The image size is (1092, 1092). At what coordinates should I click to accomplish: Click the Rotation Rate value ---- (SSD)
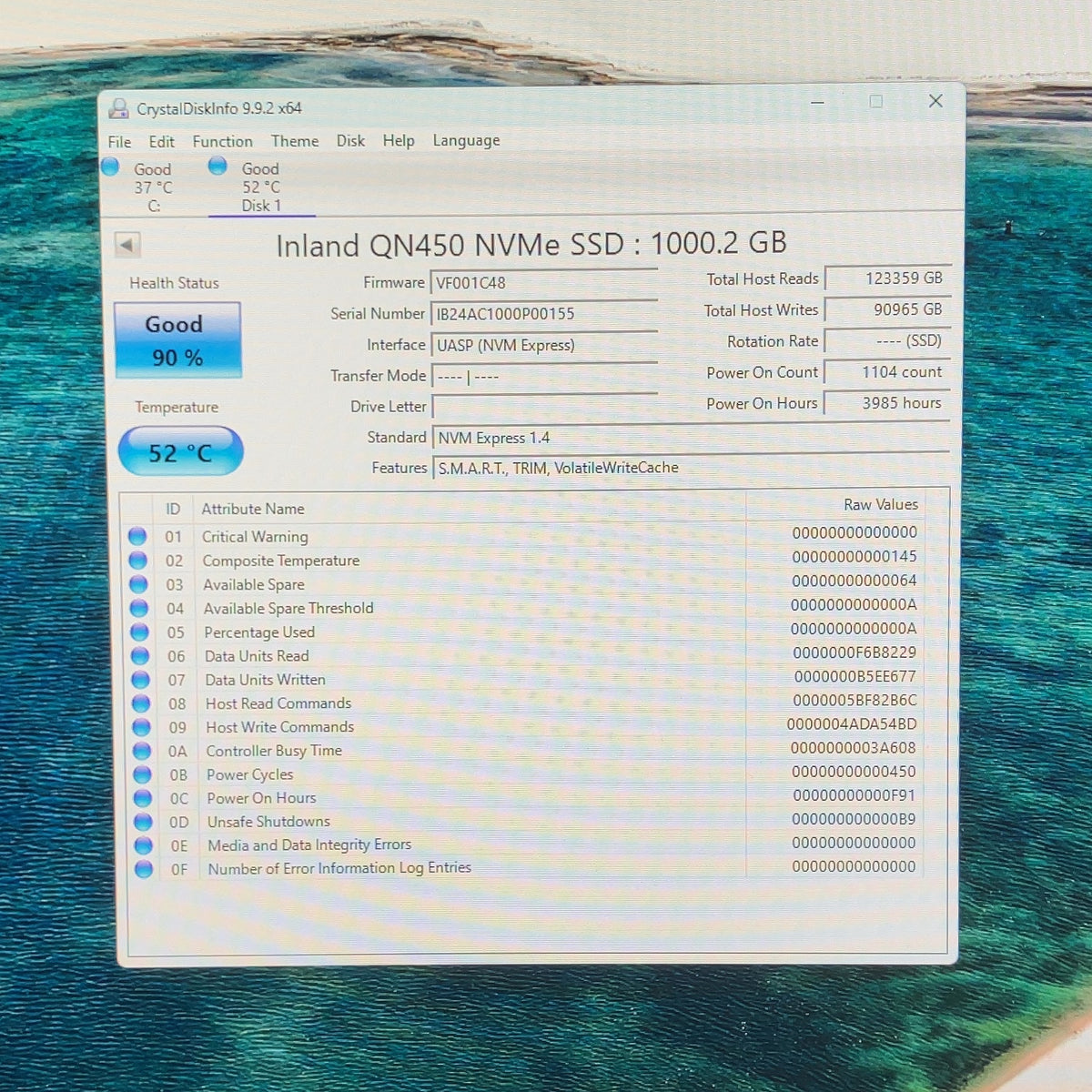887,340
